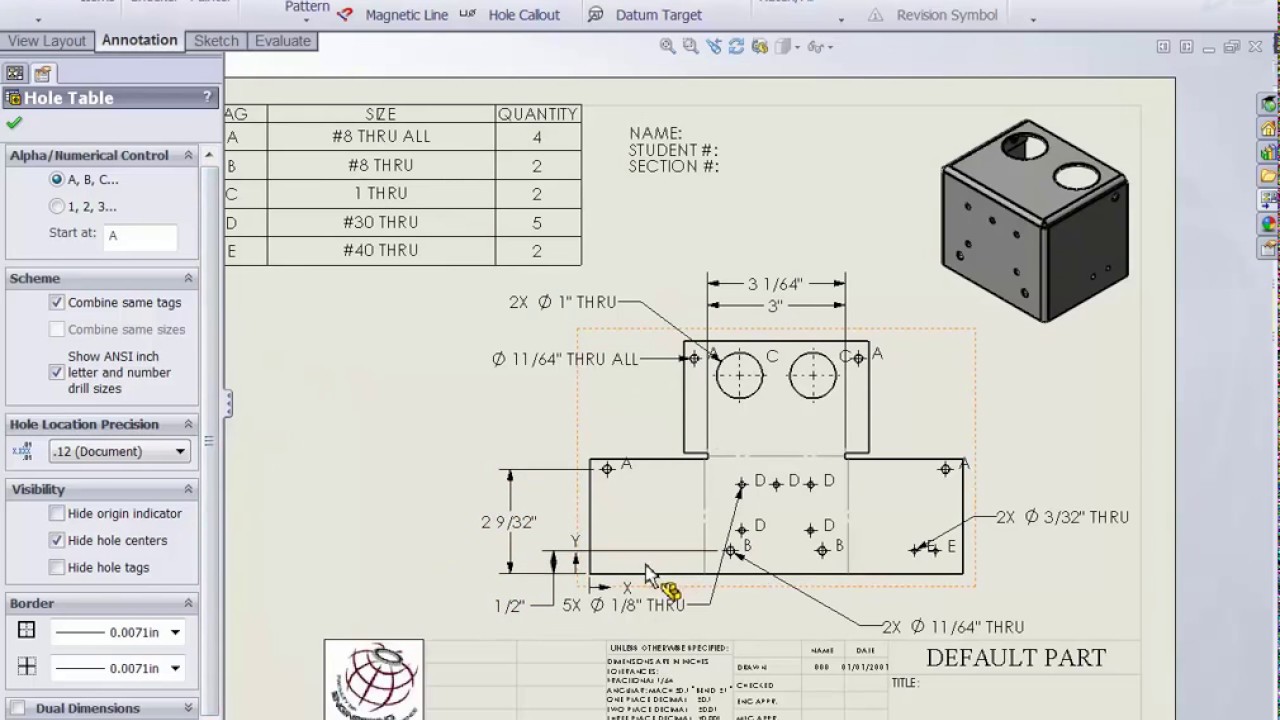This screenshot has width=1280, height=720.
Task: Switch to the Sketch tab
Action: (216, 40)
